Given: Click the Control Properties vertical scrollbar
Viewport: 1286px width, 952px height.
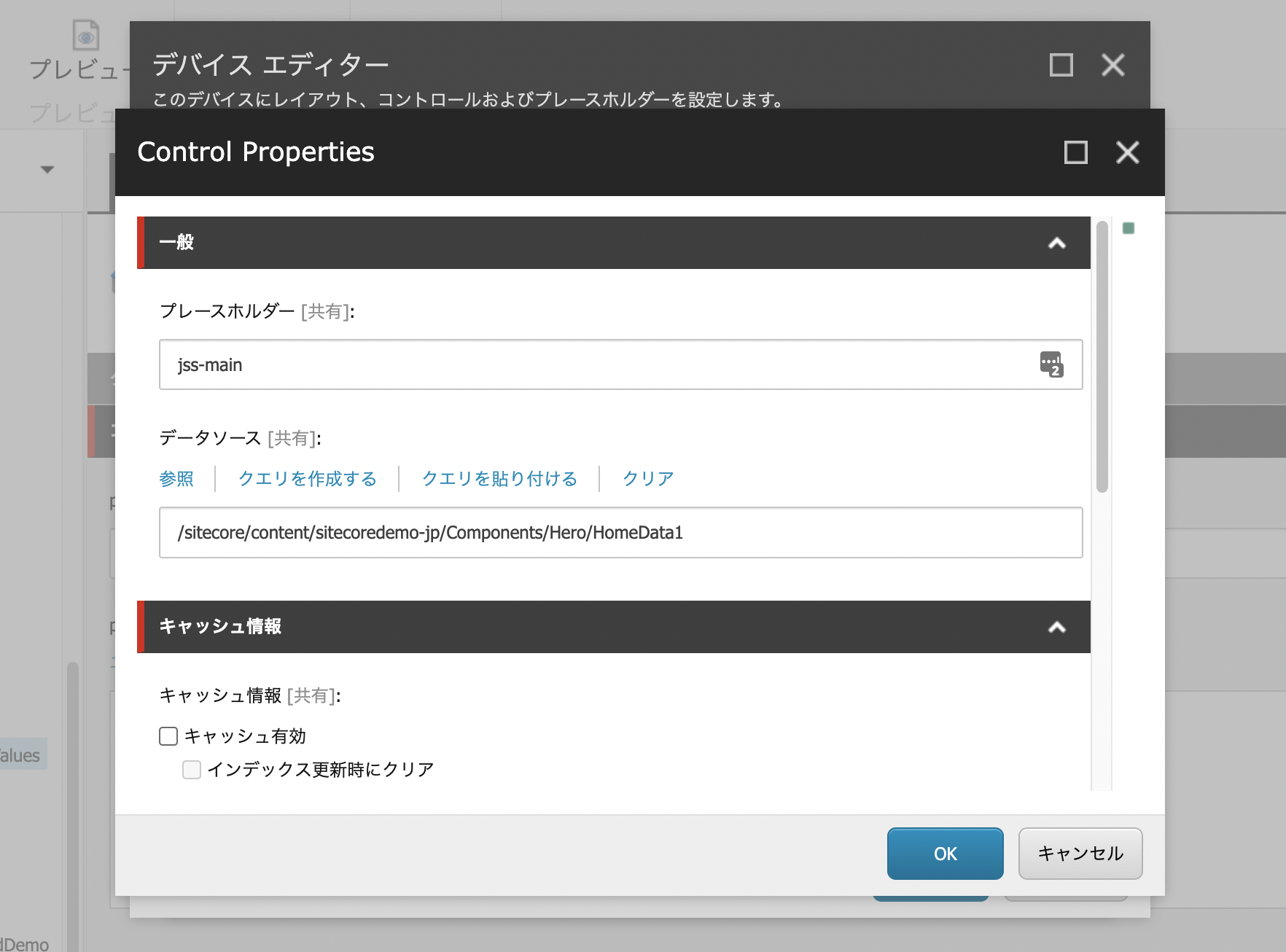Looking at the screenshot, I should [1102, 357].
